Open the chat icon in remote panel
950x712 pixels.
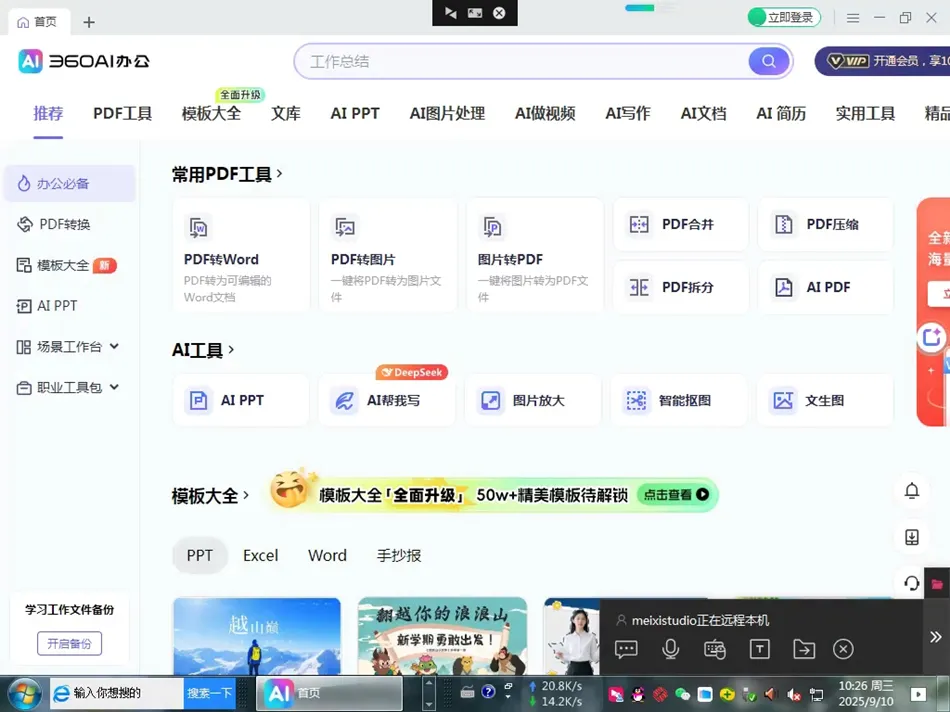[626, 649]
